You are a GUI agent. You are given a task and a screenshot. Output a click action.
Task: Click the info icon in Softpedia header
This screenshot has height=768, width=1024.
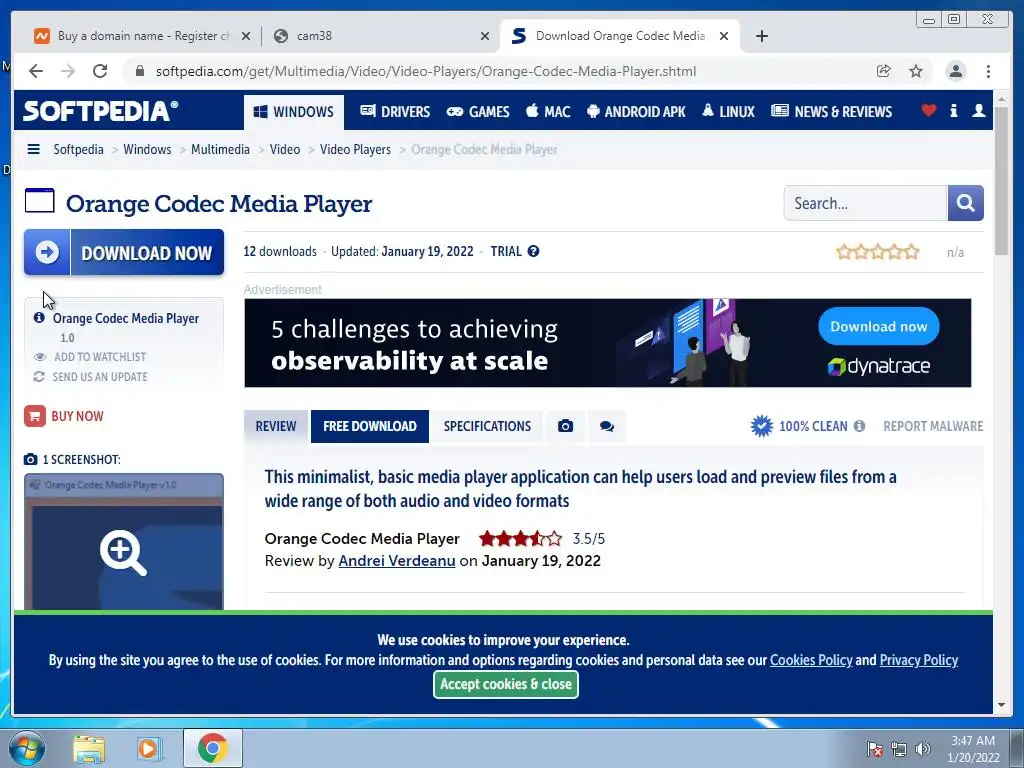pos(953,110)
